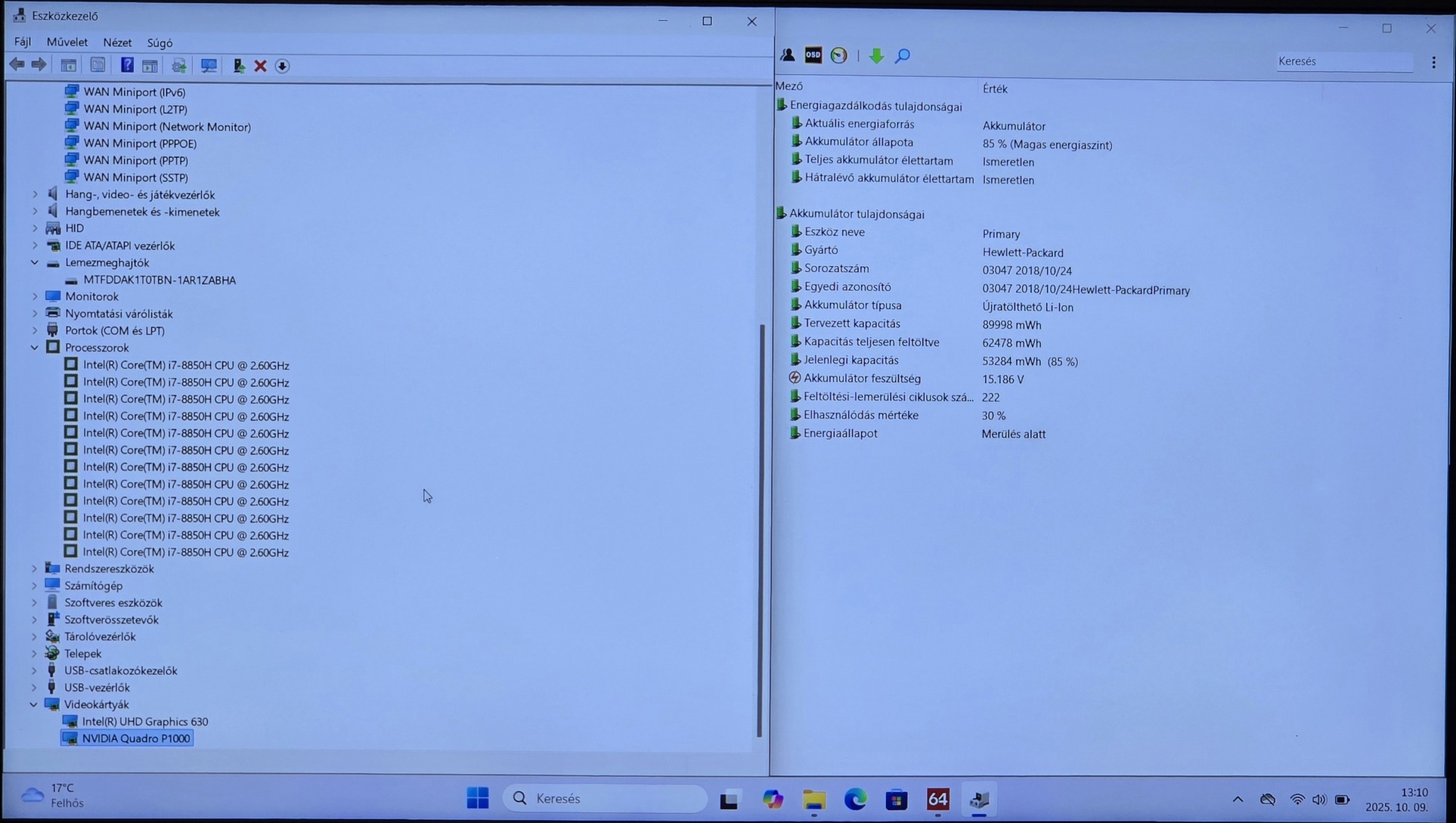Click the update driver toolbar icon
The image size is (1456, 823).
(x=238, y=66)
